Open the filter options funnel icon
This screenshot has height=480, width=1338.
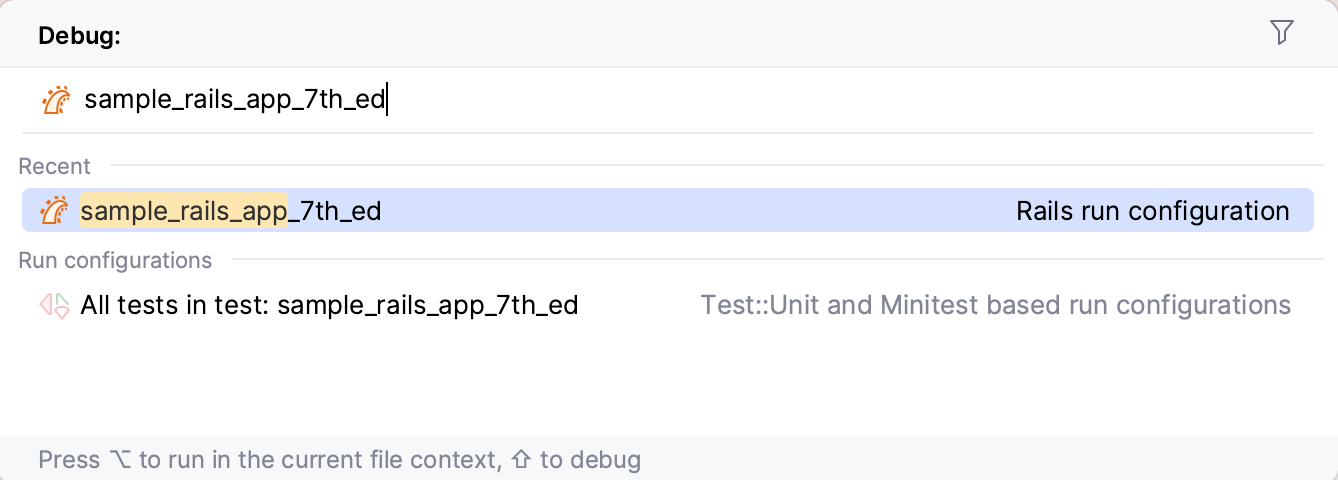click(1281, 33)
